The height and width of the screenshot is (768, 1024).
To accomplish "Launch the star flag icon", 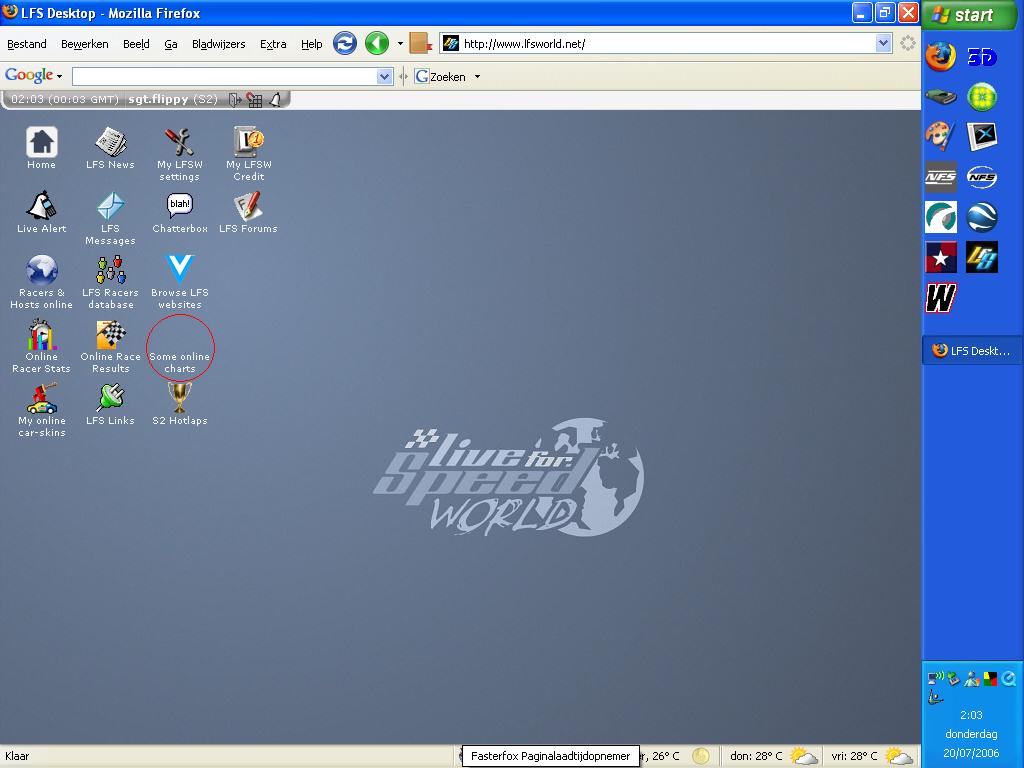I will (940, 257).
